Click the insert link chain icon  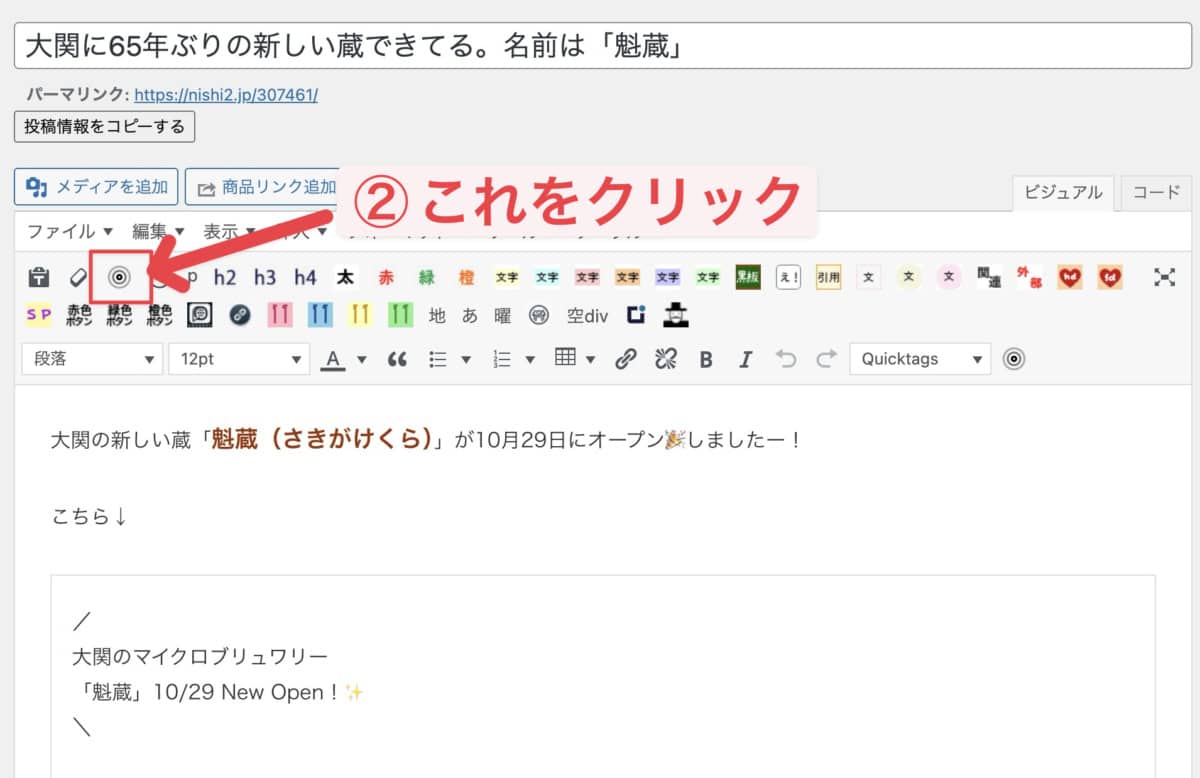(626, 359)
